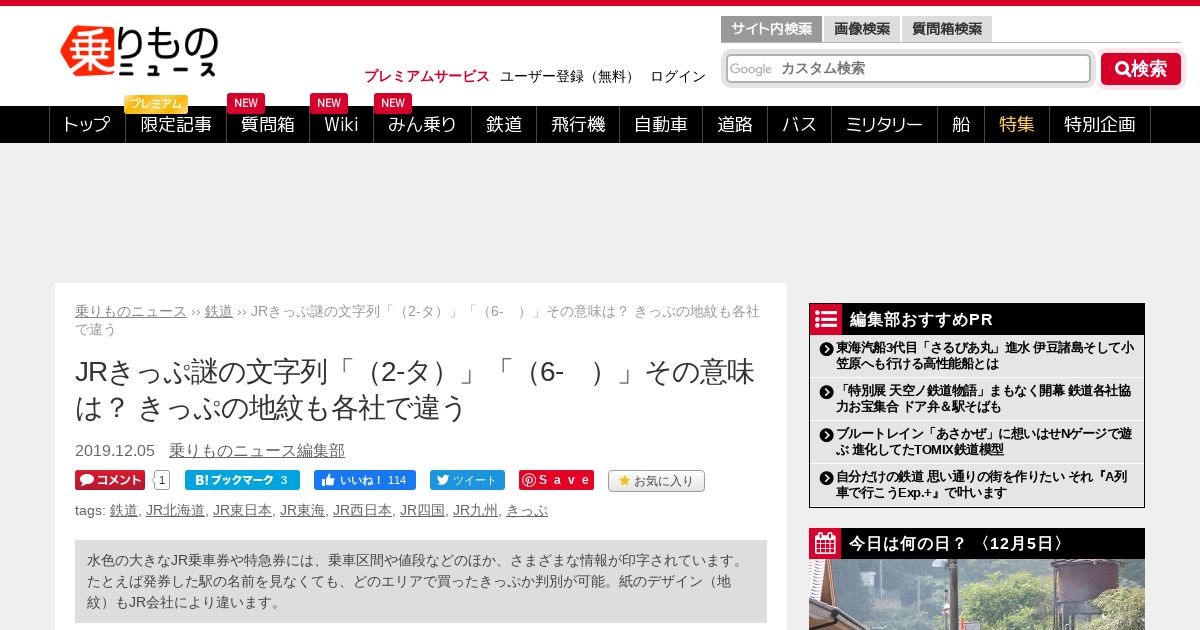Open the 乗りものニュース編集部 author link
The image size is (1200, 630).
[x=257, y=451]
